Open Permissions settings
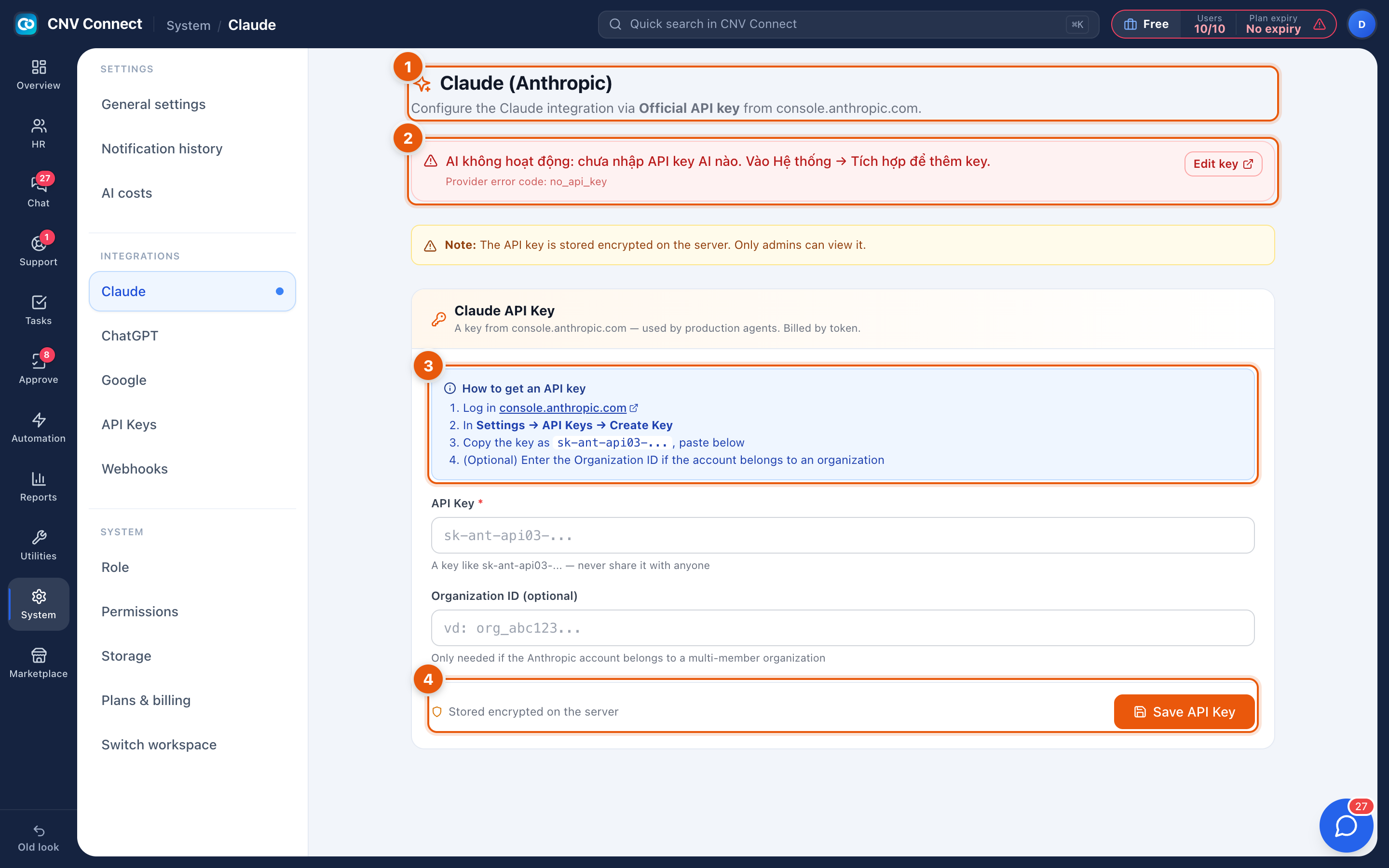 (192, 611)
